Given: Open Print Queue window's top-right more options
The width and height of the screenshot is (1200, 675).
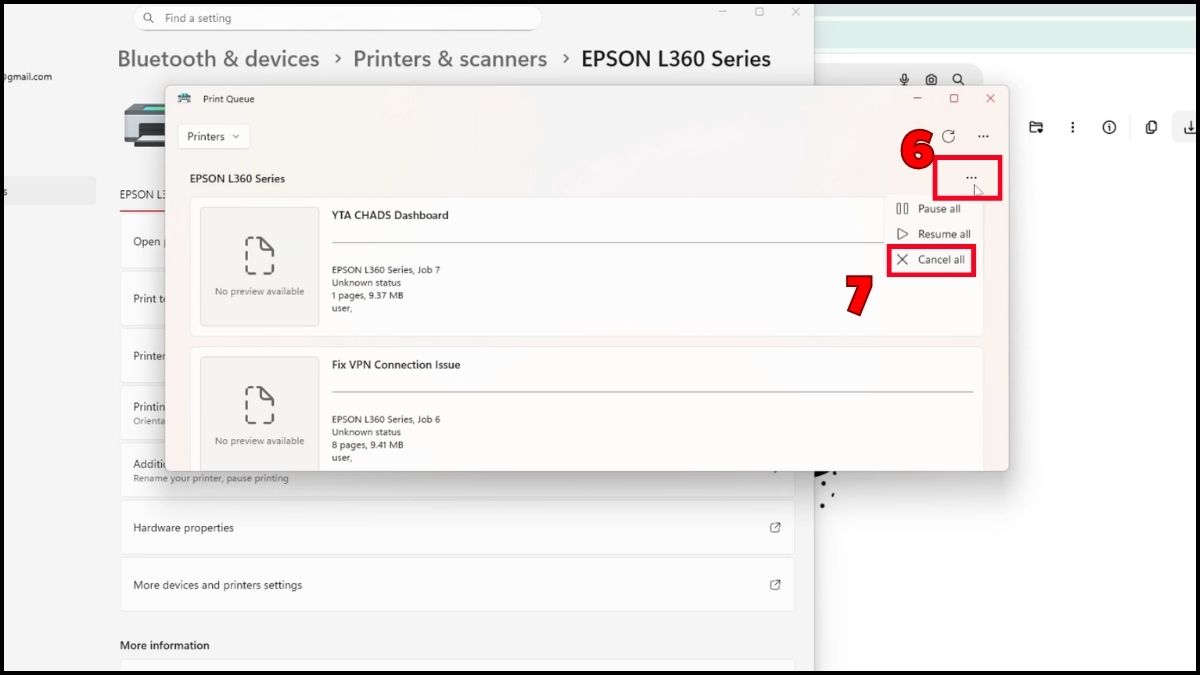Looking at the screenshot, I should click(983, 136).
